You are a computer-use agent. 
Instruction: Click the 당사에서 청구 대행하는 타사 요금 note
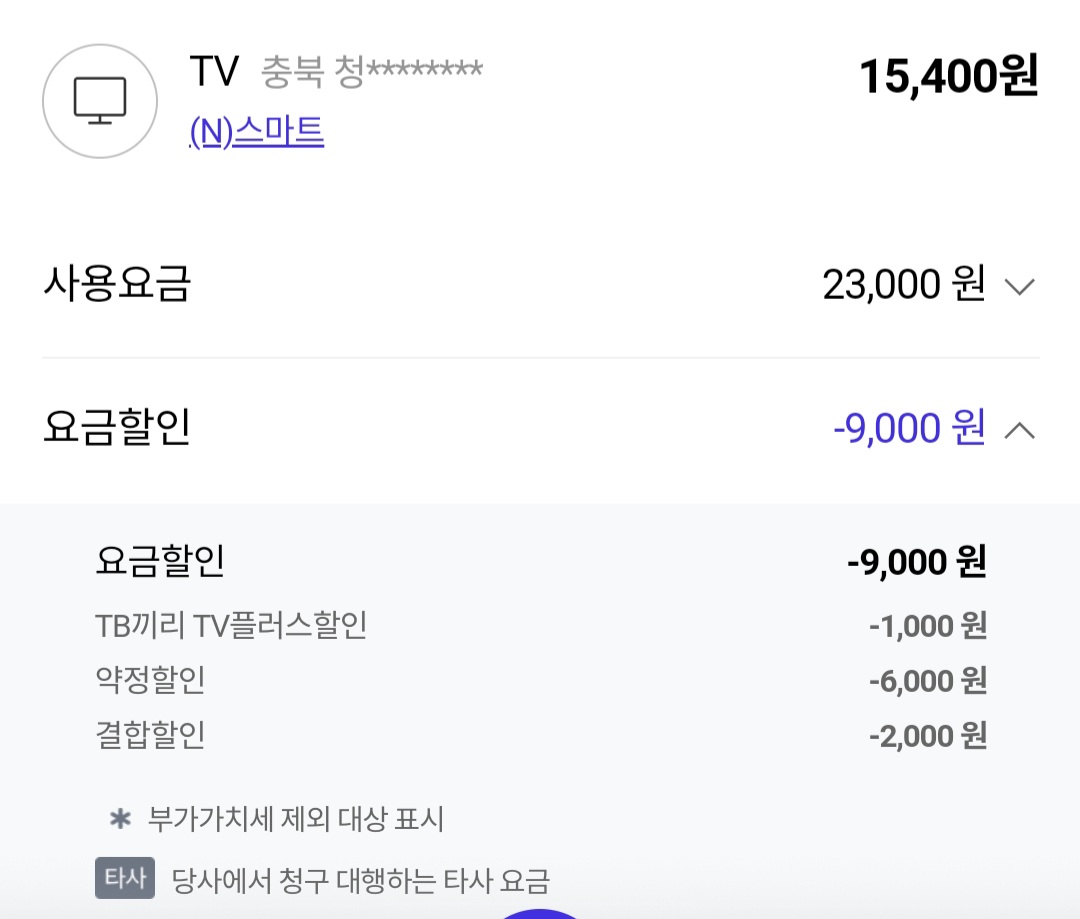(x=361, y=881)
